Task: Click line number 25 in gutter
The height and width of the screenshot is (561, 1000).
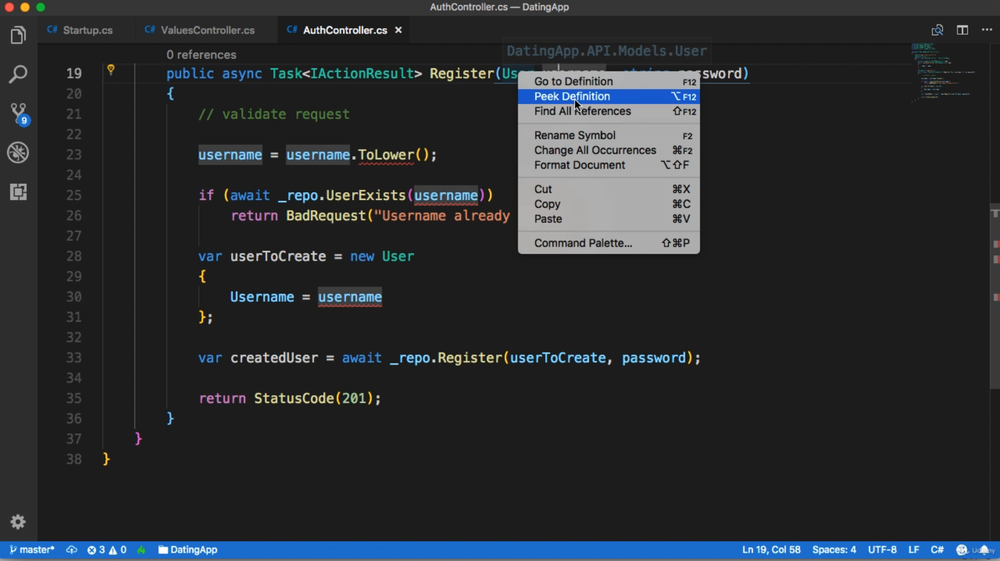Action: 74,196
